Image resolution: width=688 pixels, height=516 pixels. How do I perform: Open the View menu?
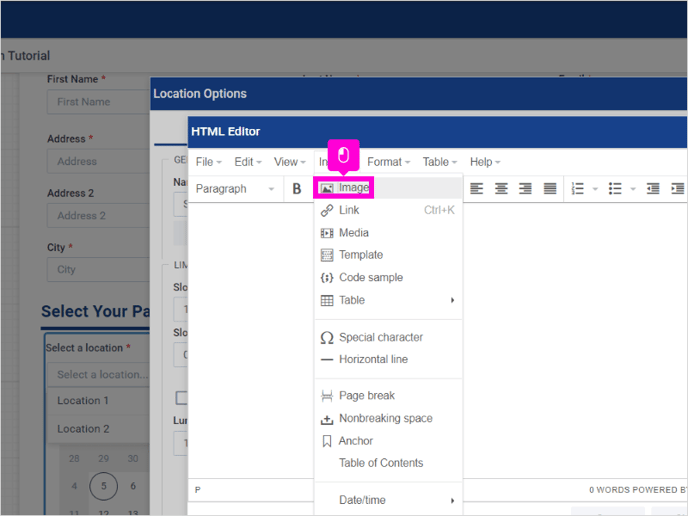[x=290, y=162]
